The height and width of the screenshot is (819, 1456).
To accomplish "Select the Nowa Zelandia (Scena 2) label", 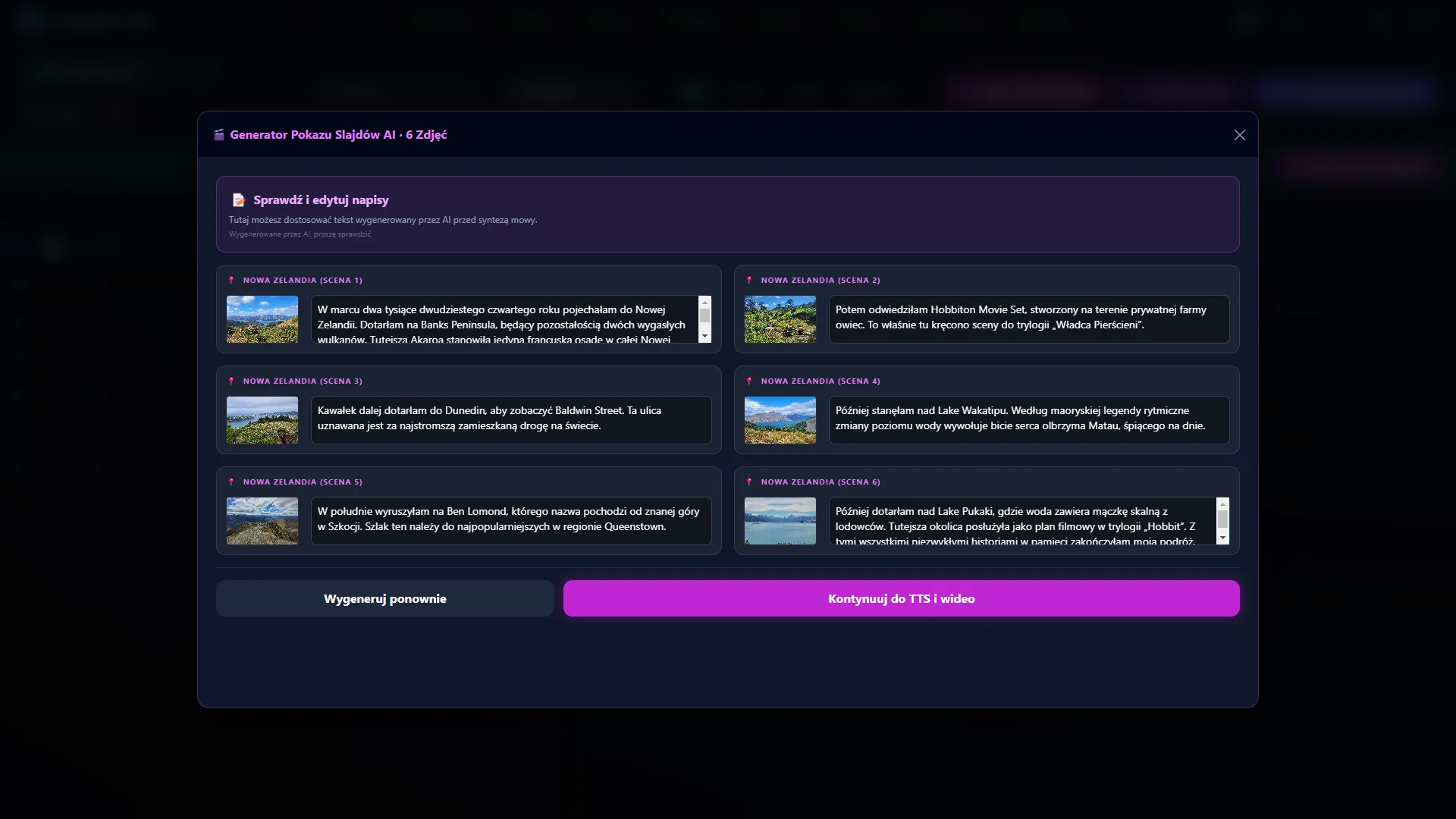I will [821, 281].
